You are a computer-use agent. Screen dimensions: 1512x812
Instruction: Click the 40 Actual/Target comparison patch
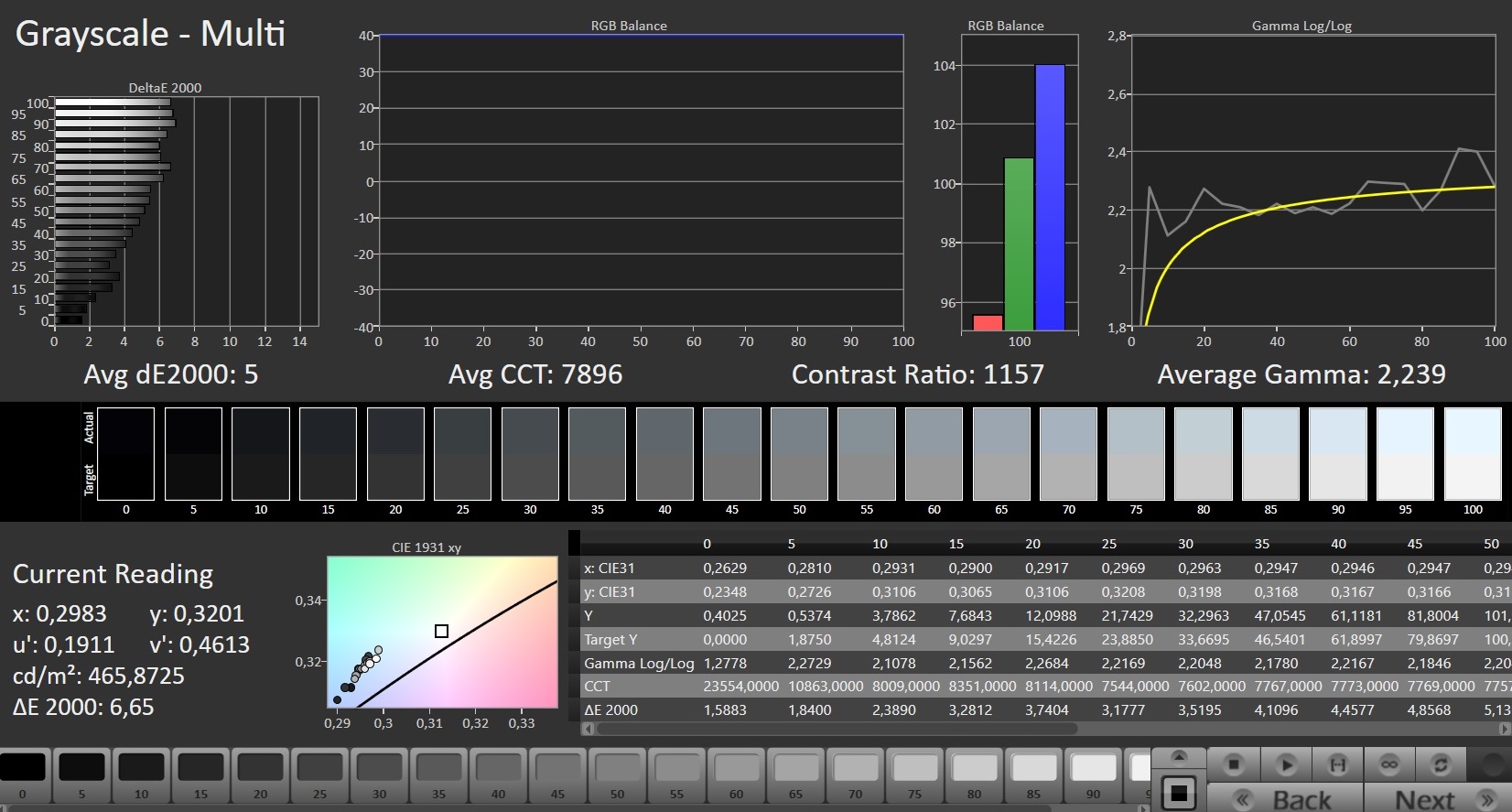[664, 454]
